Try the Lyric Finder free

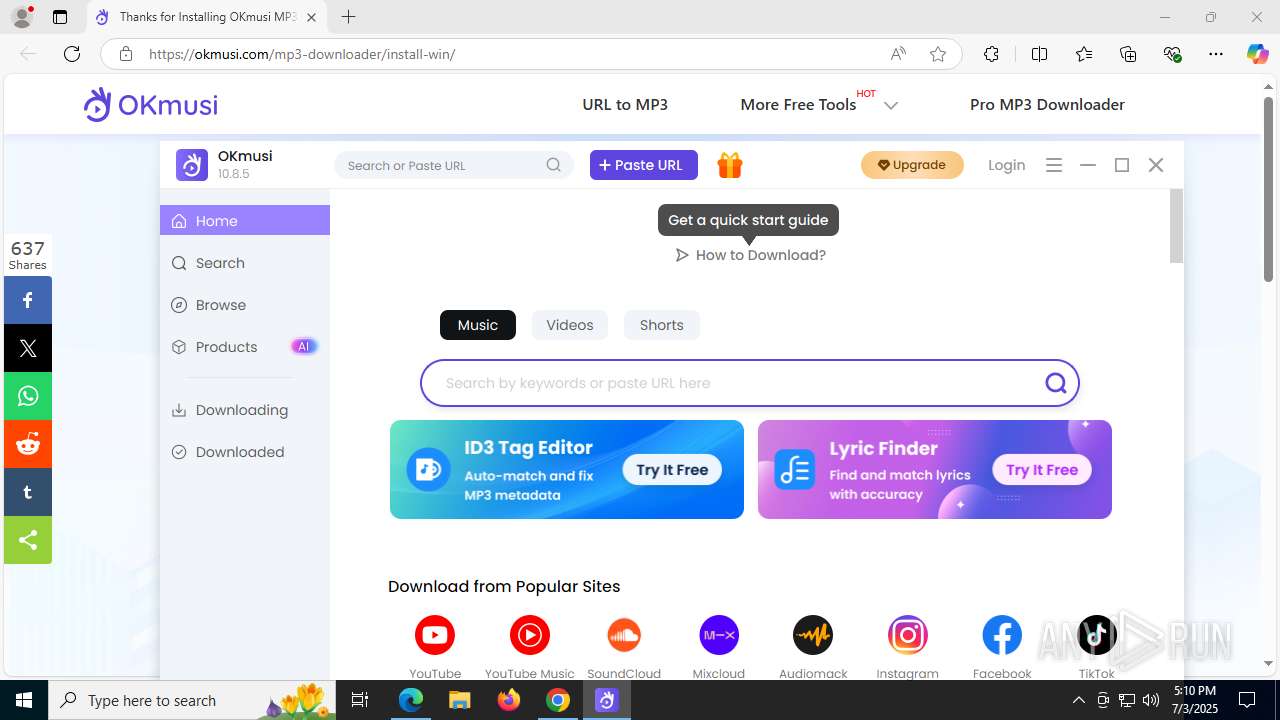coord(1042,470)
